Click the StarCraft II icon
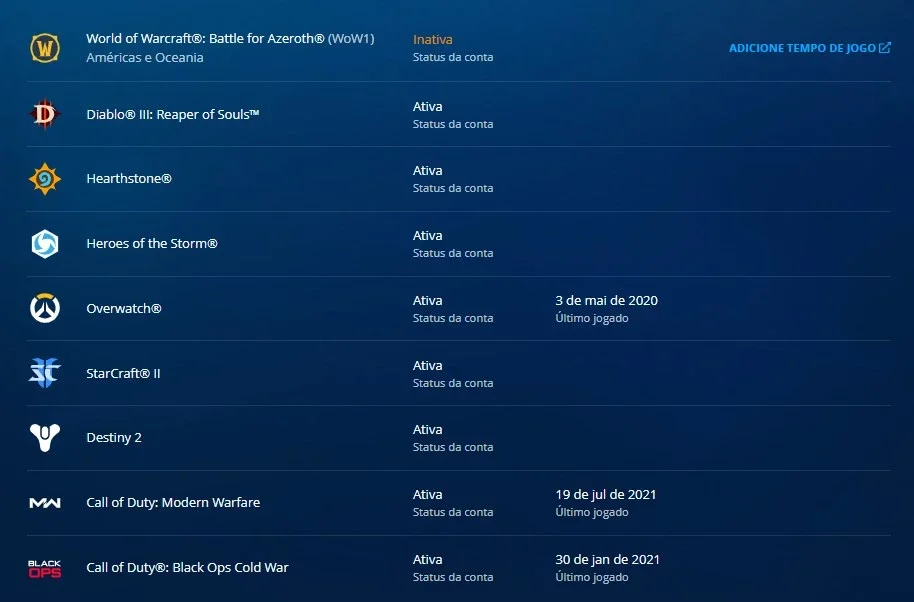Image resolution: width=914 pixels, height=602 pixels. tap(45, 373)
